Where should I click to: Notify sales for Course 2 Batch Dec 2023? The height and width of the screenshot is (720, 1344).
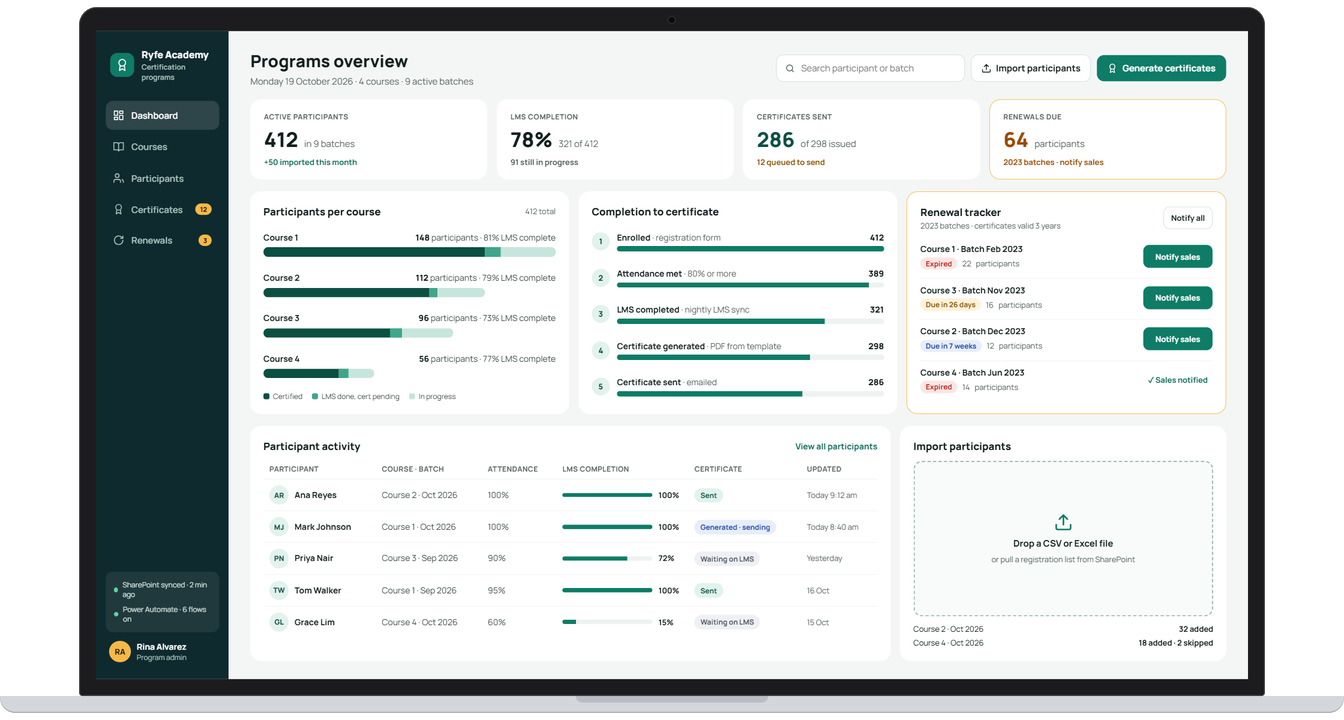(x=1177, y=339)
